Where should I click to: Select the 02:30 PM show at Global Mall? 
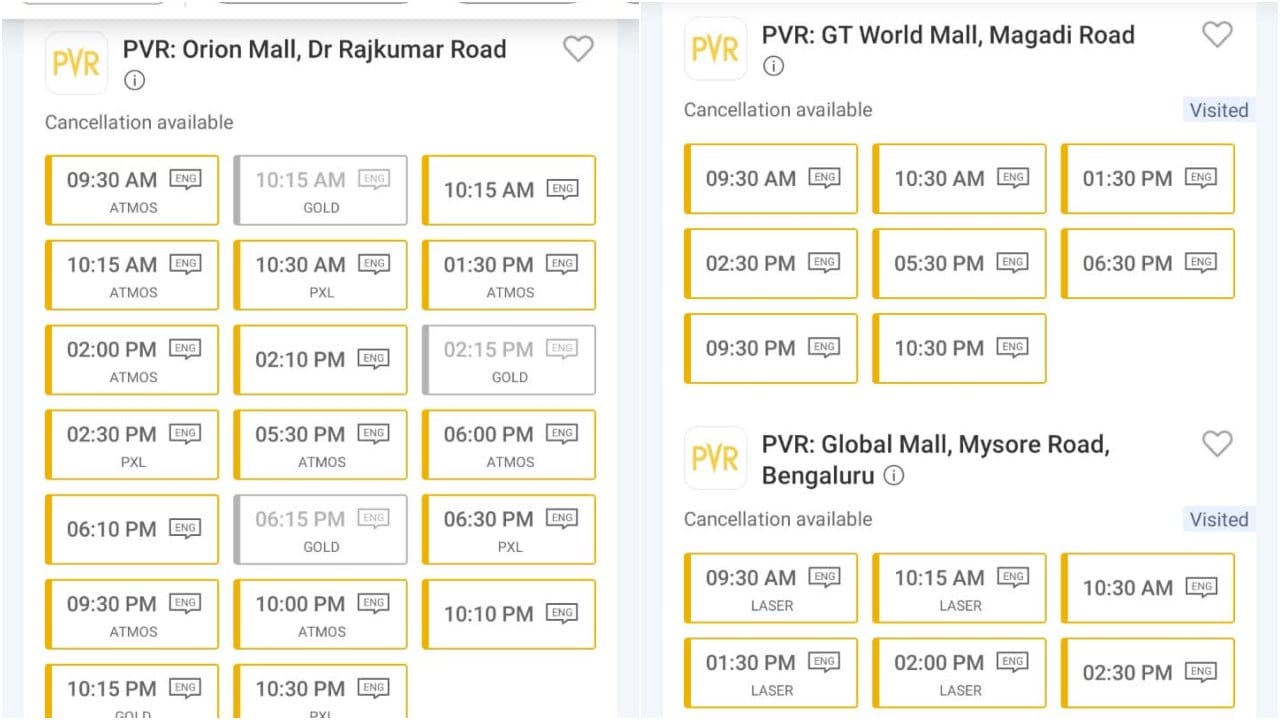click(1148, 673)
